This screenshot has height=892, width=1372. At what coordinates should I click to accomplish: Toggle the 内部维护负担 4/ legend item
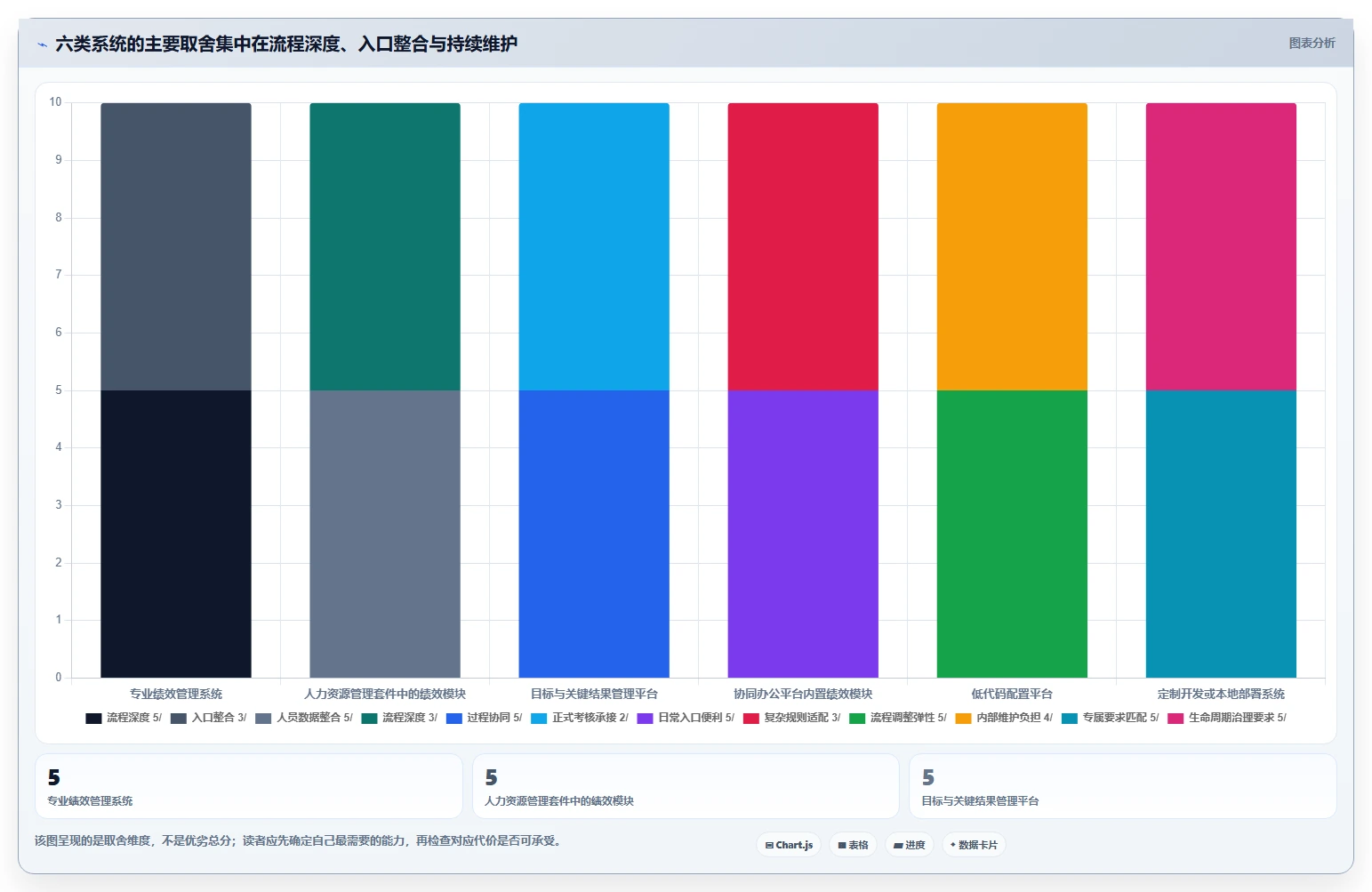[1004, 718]
